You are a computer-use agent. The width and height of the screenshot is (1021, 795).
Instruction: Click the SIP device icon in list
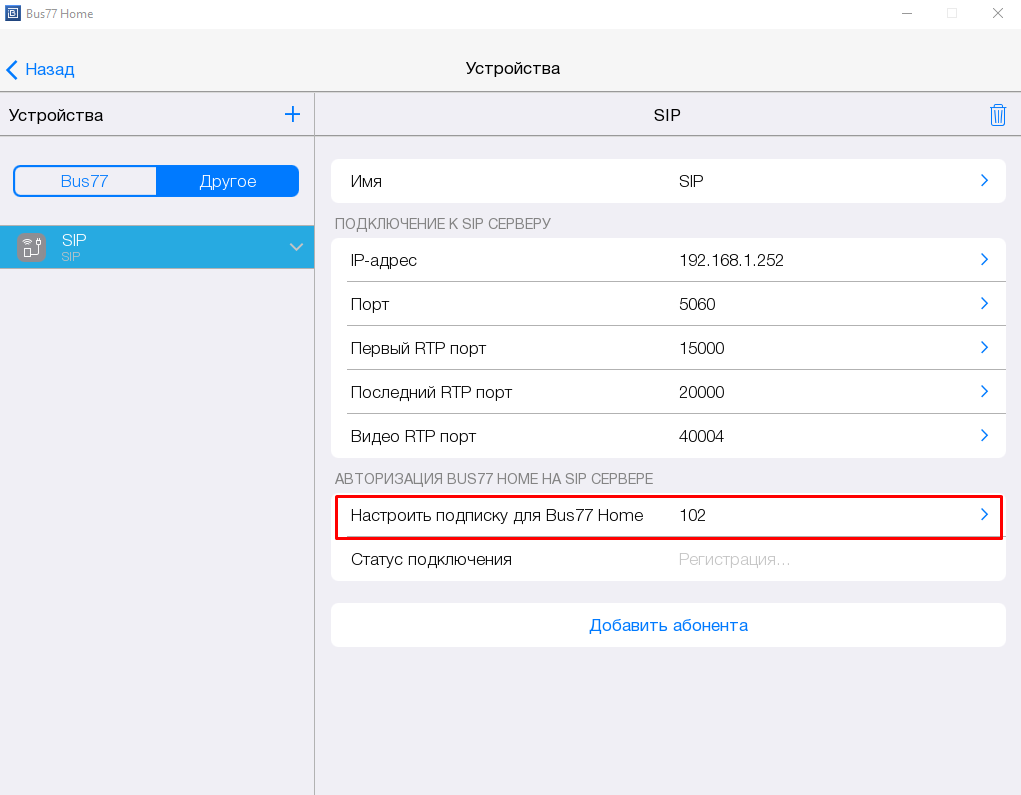[x=32, y=247]
